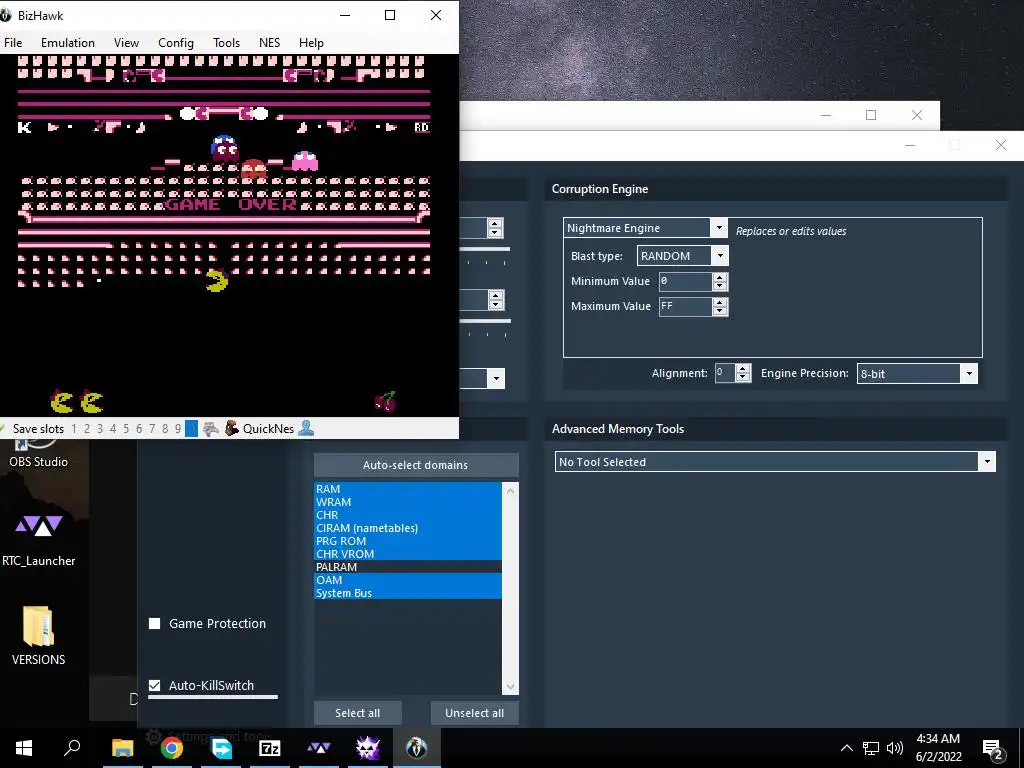Click the Maximum Value FF field
The width and height of the screenshot is (1024, 768).
click(x=685, y=306)
